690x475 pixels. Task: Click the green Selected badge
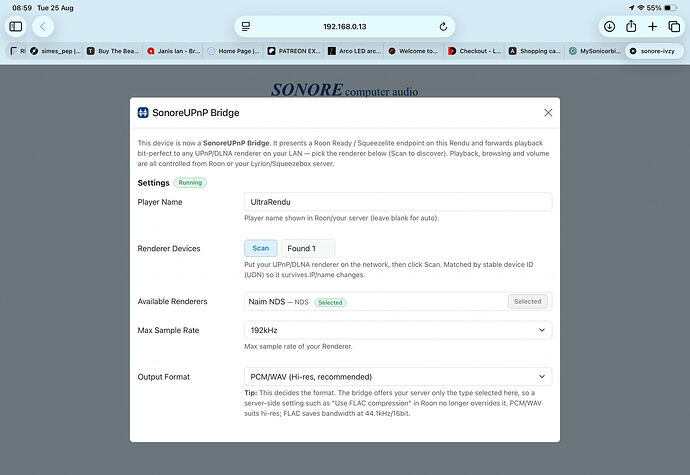coord(330,302)
